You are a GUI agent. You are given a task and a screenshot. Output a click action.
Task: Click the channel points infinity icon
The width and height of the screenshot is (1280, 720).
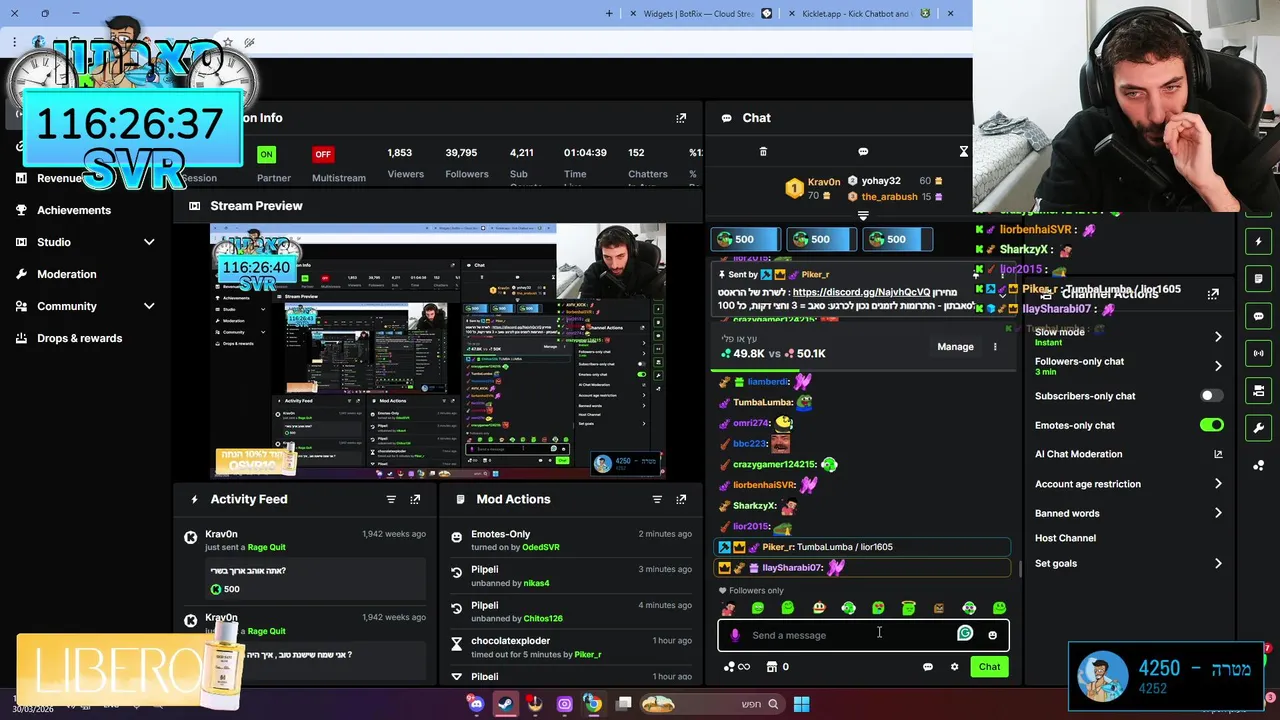click(737, 667)
